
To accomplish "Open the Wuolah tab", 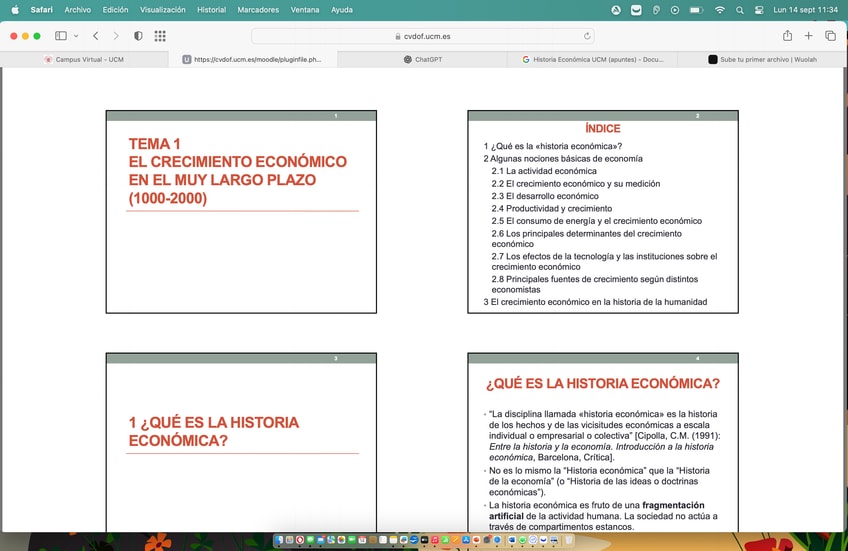I will pyautogui.click(x=762, y=59).
